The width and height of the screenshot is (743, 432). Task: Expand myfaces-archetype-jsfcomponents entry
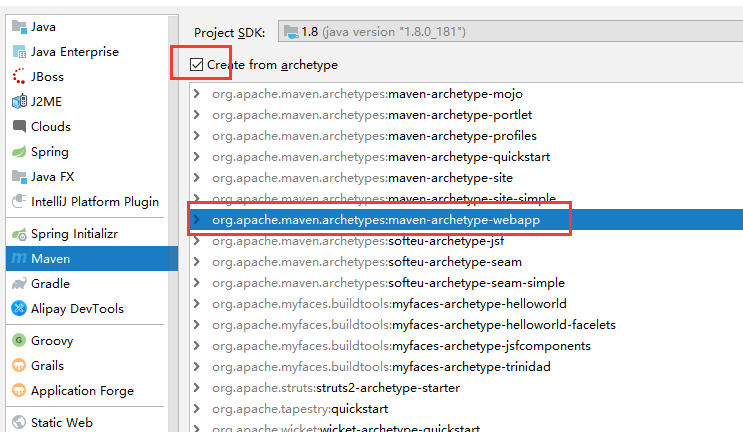point(197,346)
